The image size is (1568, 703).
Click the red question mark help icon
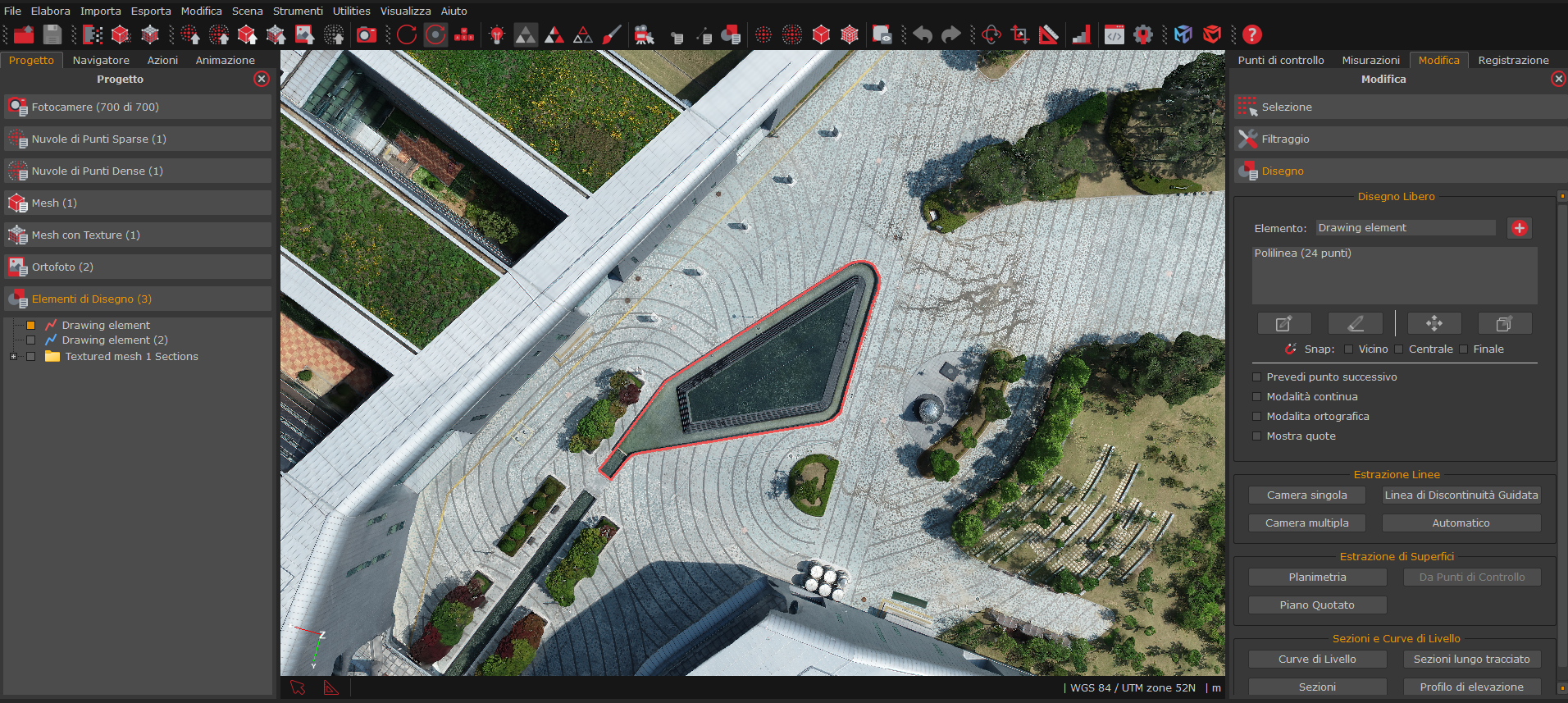coord(1251,34)
